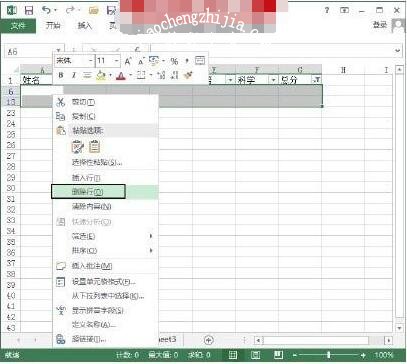The height and width of the screenshot is (364, 407).
Task: Choose 删除行(D) in the context menu
Action: (x=105, y=192)
